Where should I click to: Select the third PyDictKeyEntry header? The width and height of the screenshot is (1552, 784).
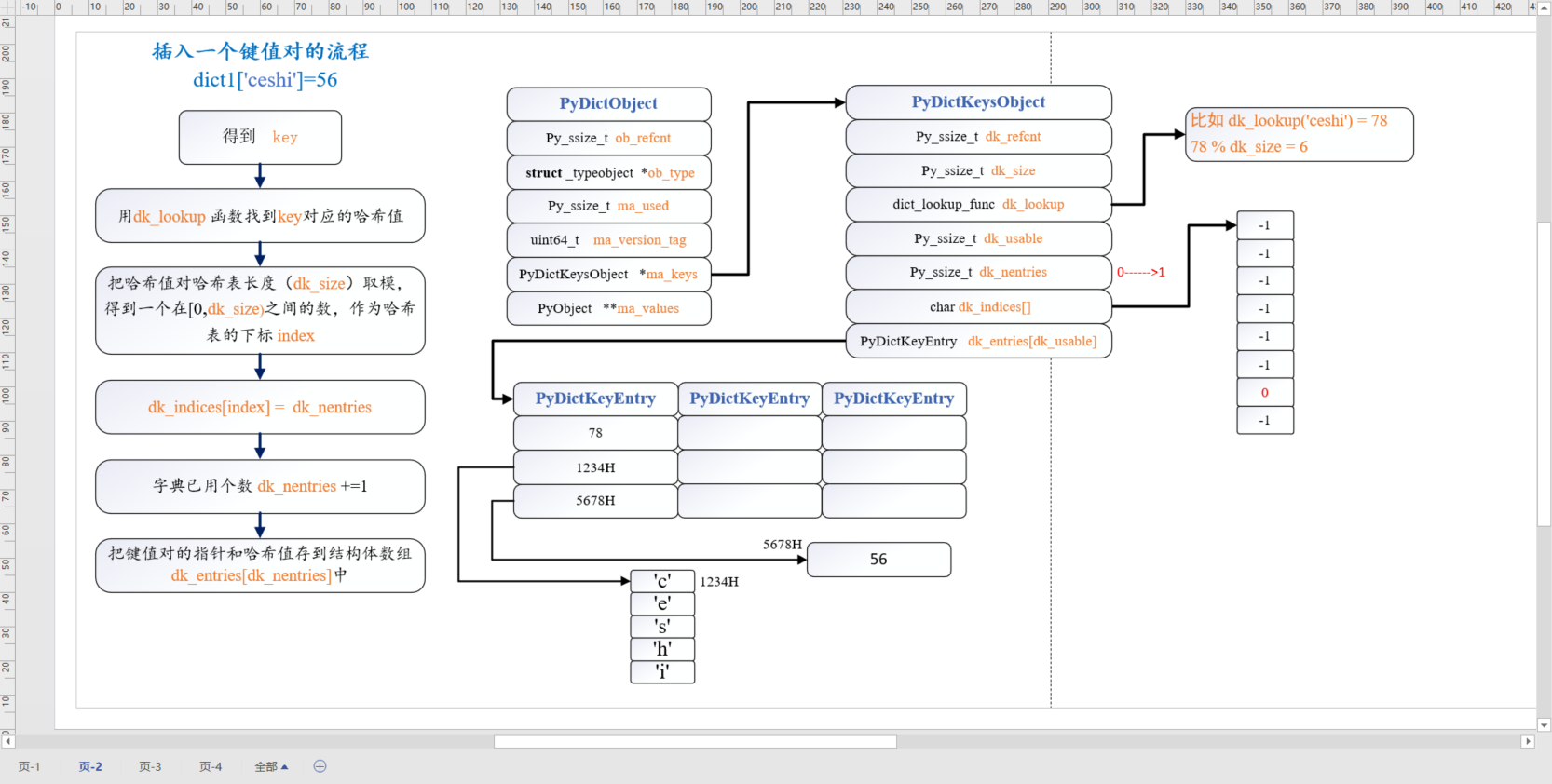coord(894,399)
